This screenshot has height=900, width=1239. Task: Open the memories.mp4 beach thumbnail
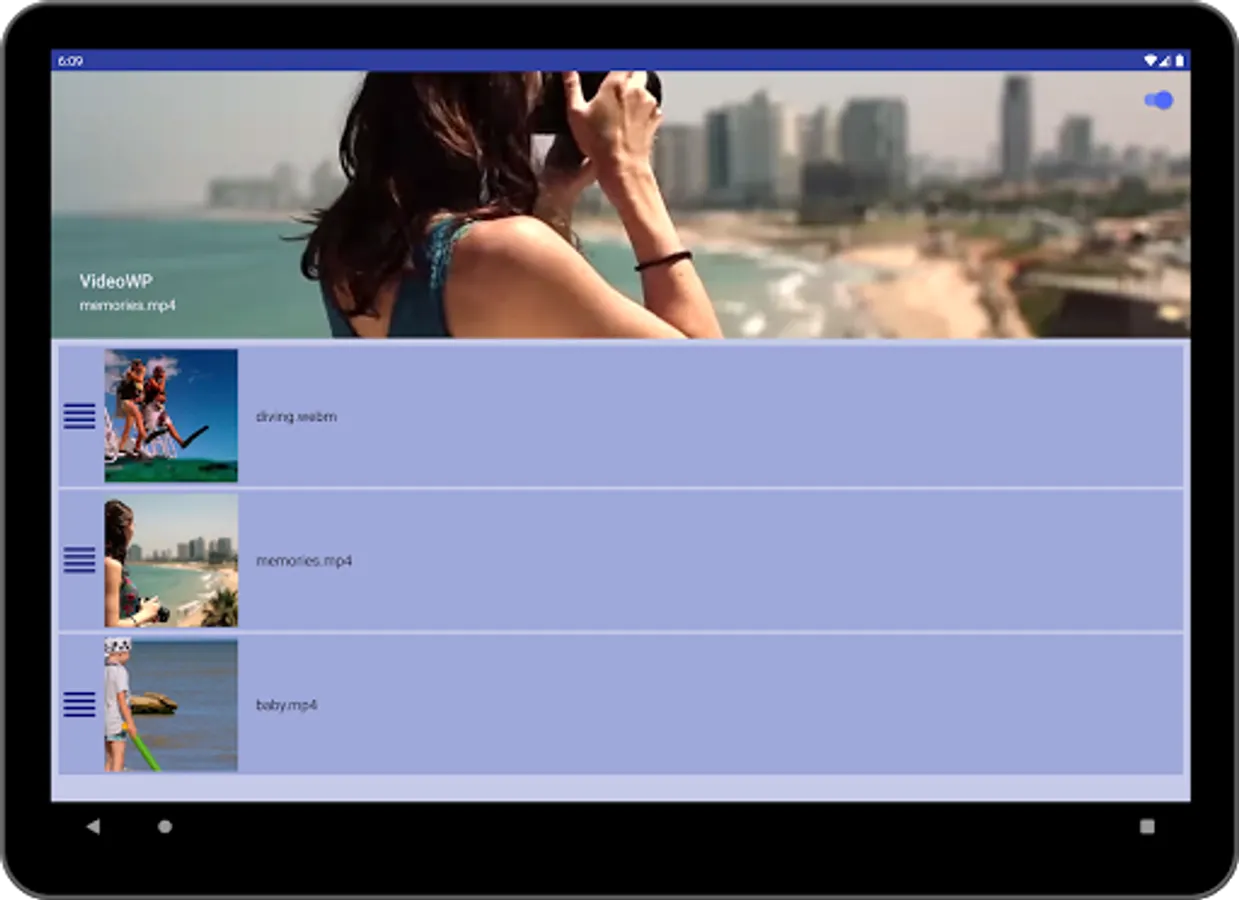click(171, 560)
